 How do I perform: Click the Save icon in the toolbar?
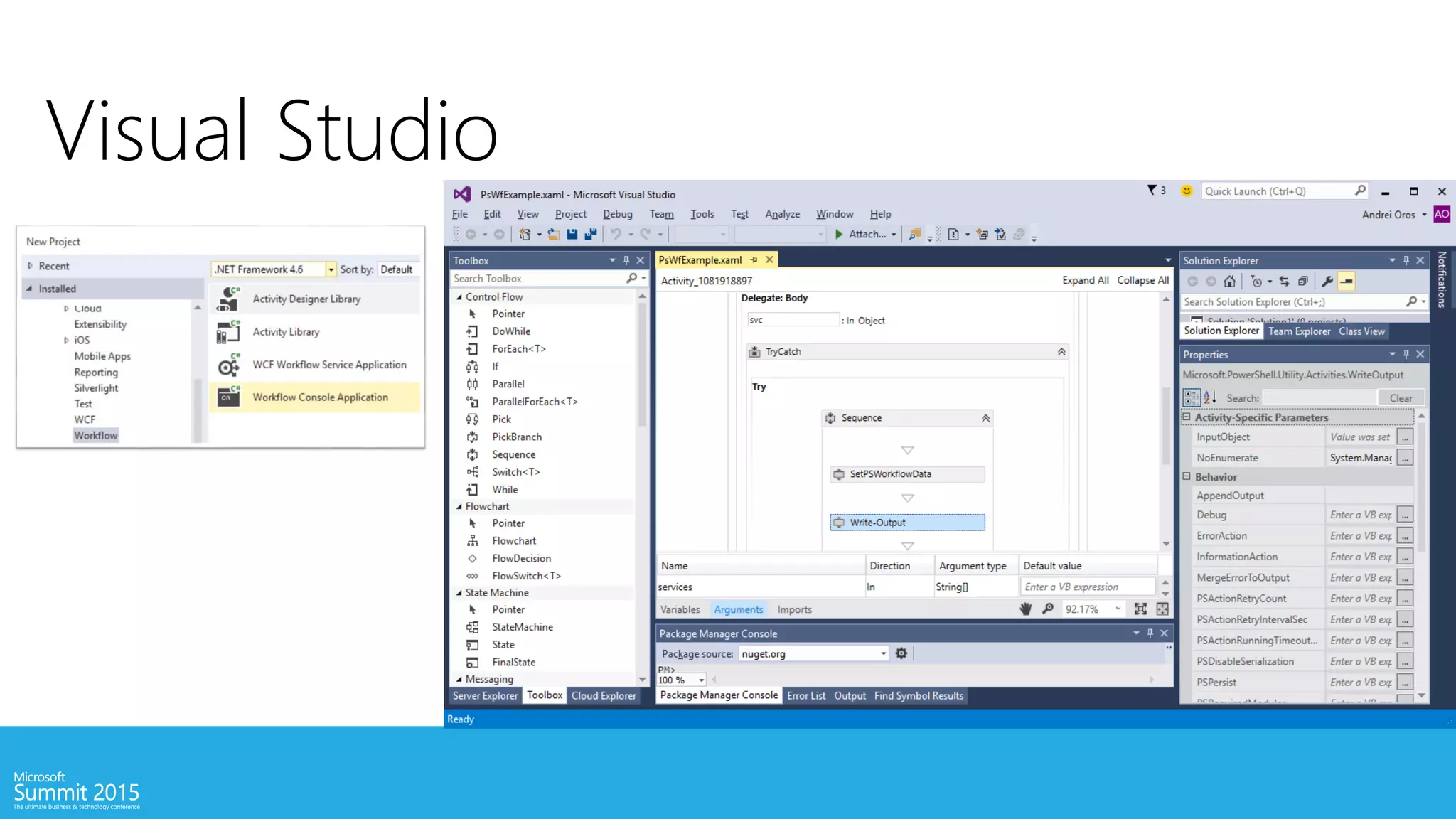572,234
